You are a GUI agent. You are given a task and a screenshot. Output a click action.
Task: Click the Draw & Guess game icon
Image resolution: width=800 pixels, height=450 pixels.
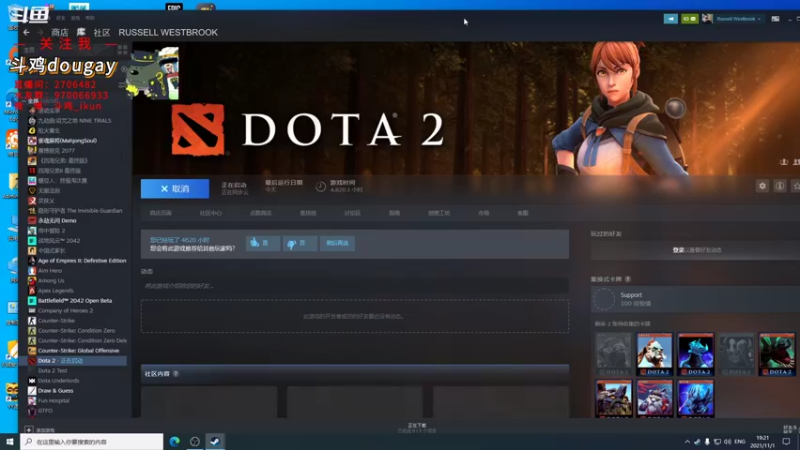(x=32, y=390)
